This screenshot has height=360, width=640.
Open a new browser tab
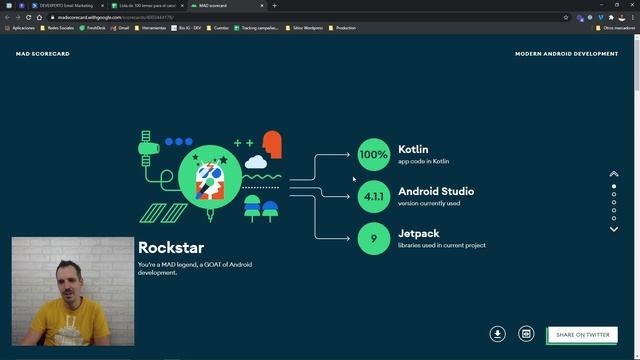click(x=274, y=6)
